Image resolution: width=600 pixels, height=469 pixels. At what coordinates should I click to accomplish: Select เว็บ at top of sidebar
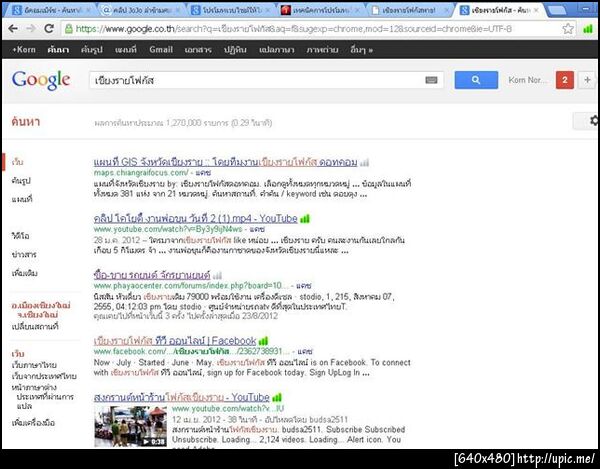coord(17,162)
